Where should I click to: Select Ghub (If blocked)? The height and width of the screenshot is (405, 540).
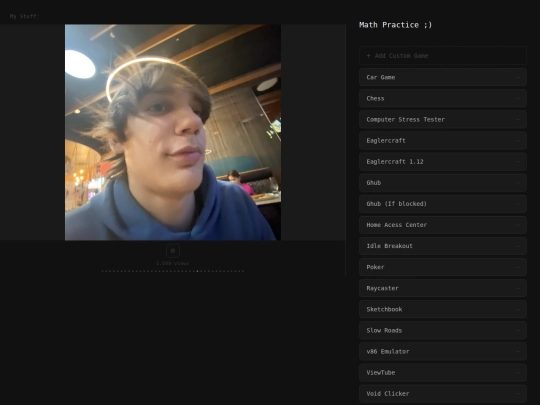point(443,204)
